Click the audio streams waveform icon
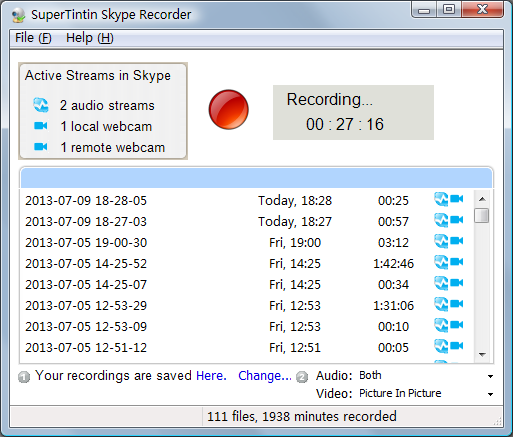Viewport: 513px width, 437px height. pyautogui.click(x=41, y=105)
